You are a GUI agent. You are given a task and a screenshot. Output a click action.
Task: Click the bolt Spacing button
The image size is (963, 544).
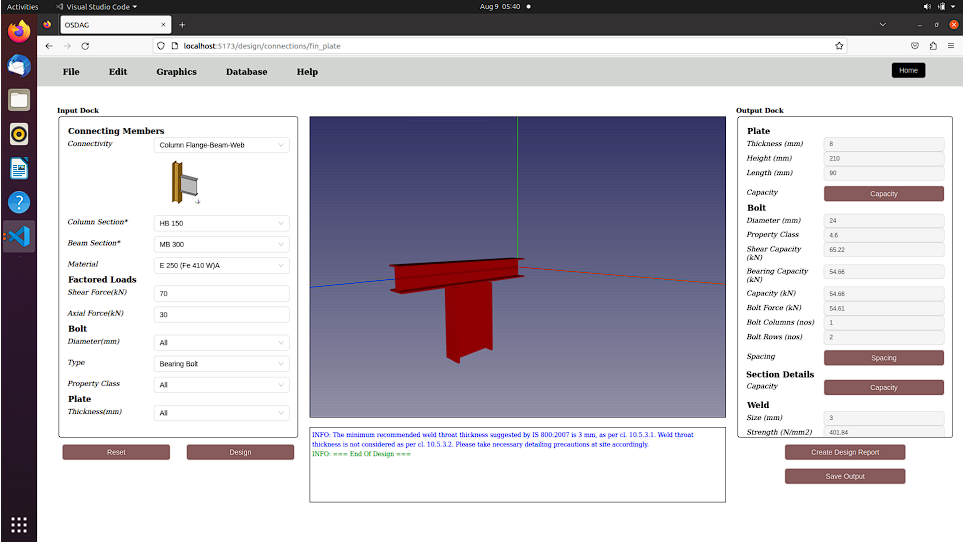pyautogui.click(x=884, y=358)
